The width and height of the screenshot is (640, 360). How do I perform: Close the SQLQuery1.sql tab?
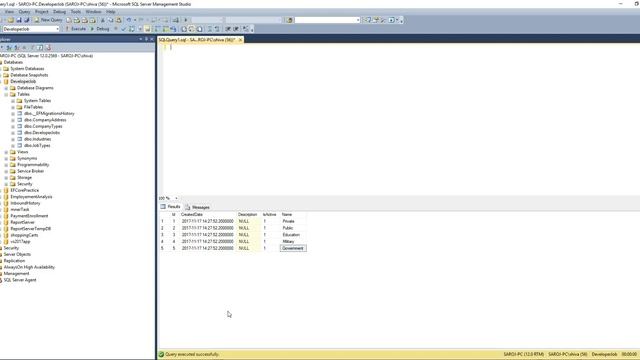tap(240, 40)
